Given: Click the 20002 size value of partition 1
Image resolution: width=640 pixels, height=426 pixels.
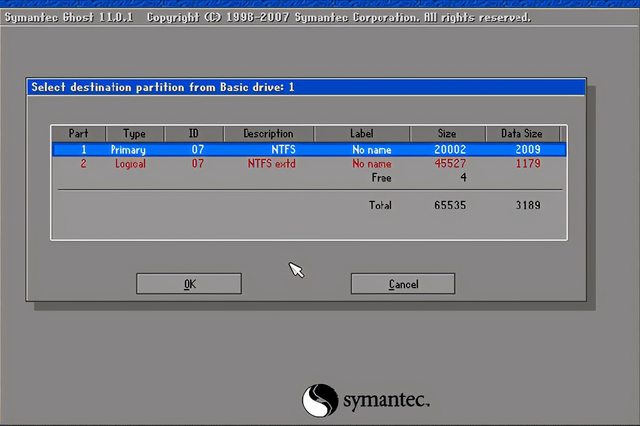Looking at the screenshot, I should (450, 150).
